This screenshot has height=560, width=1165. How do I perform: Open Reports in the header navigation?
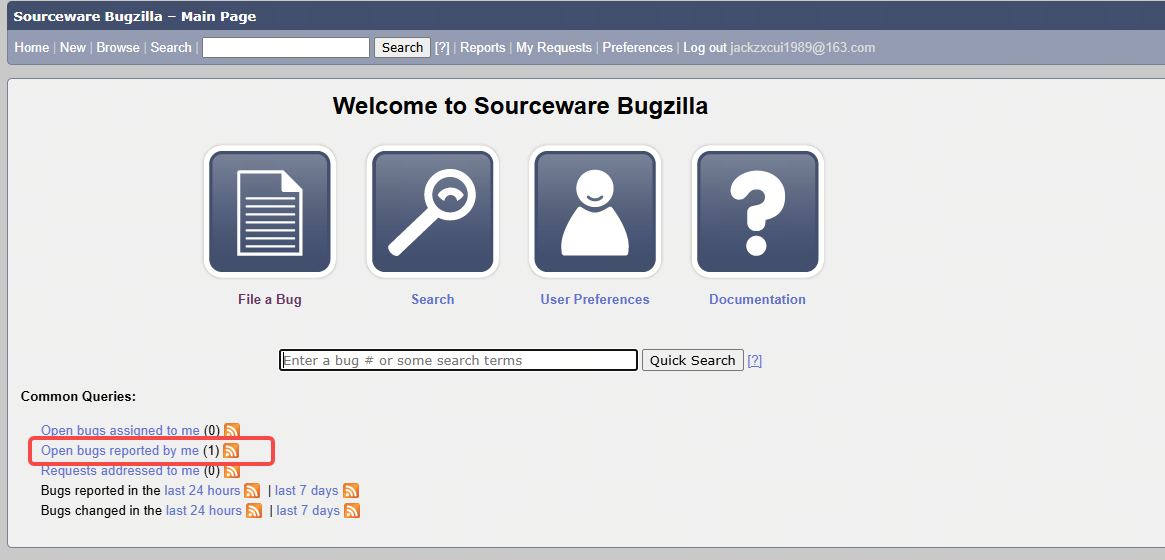click(x=483, y=48)
